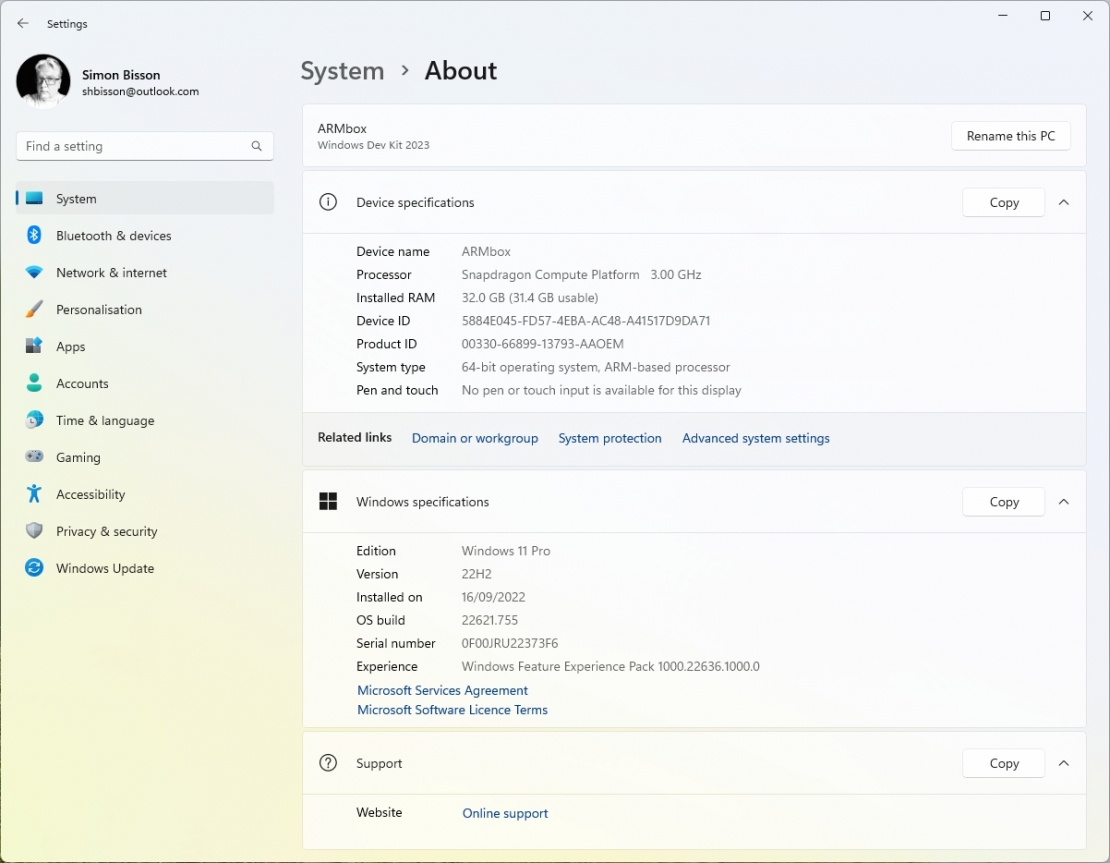Go to the Apps section
This screenshot has height=863, width=1110.
click(x=70, y=346)
